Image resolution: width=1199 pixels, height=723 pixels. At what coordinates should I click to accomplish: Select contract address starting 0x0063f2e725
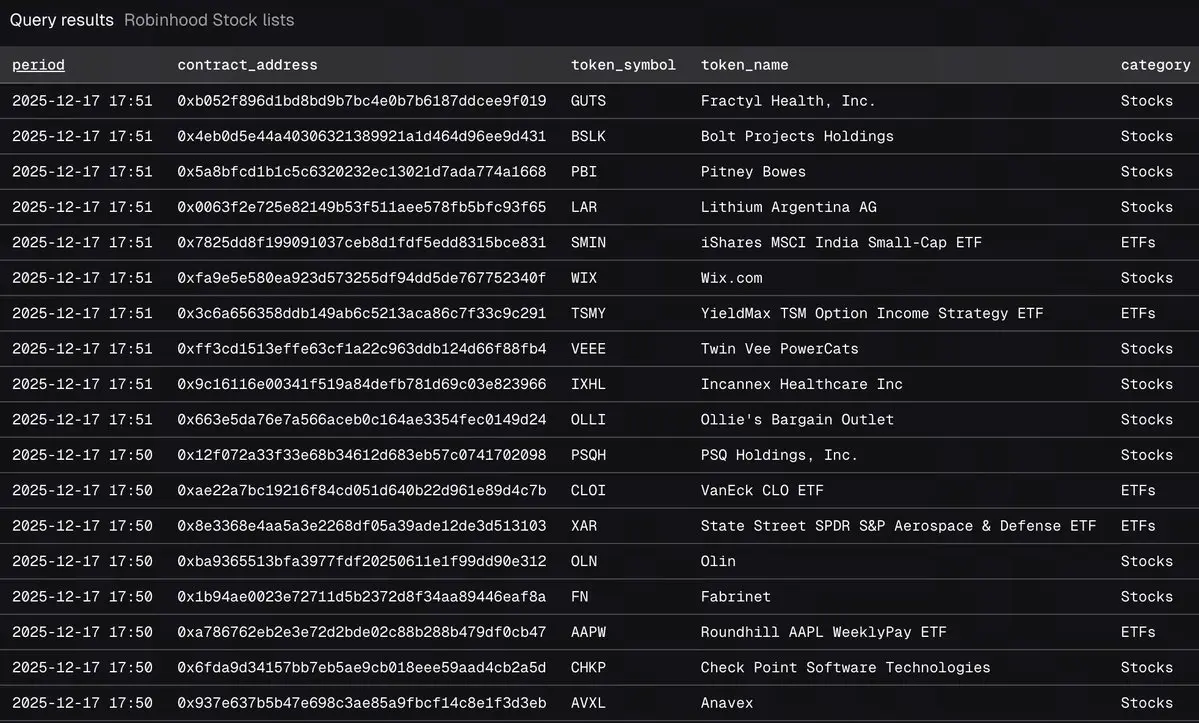pyautogui.click(x=362, y=207)
